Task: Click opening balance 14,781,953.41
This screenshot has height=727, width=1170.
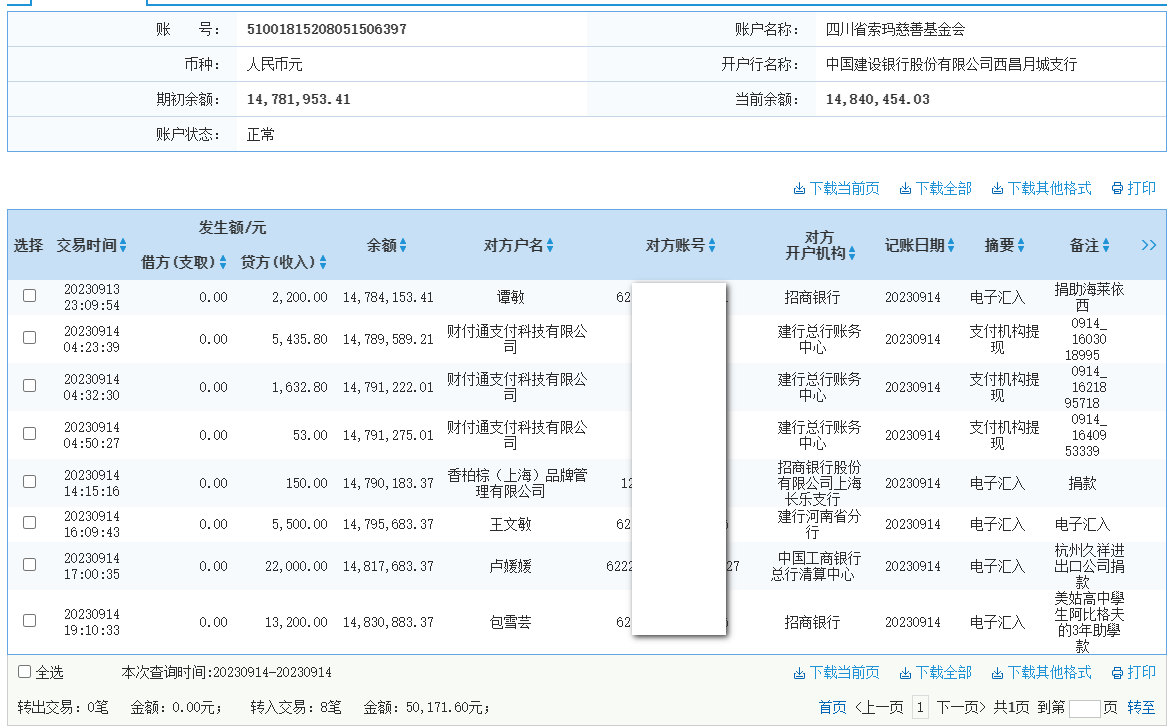Action: point(298,99)
